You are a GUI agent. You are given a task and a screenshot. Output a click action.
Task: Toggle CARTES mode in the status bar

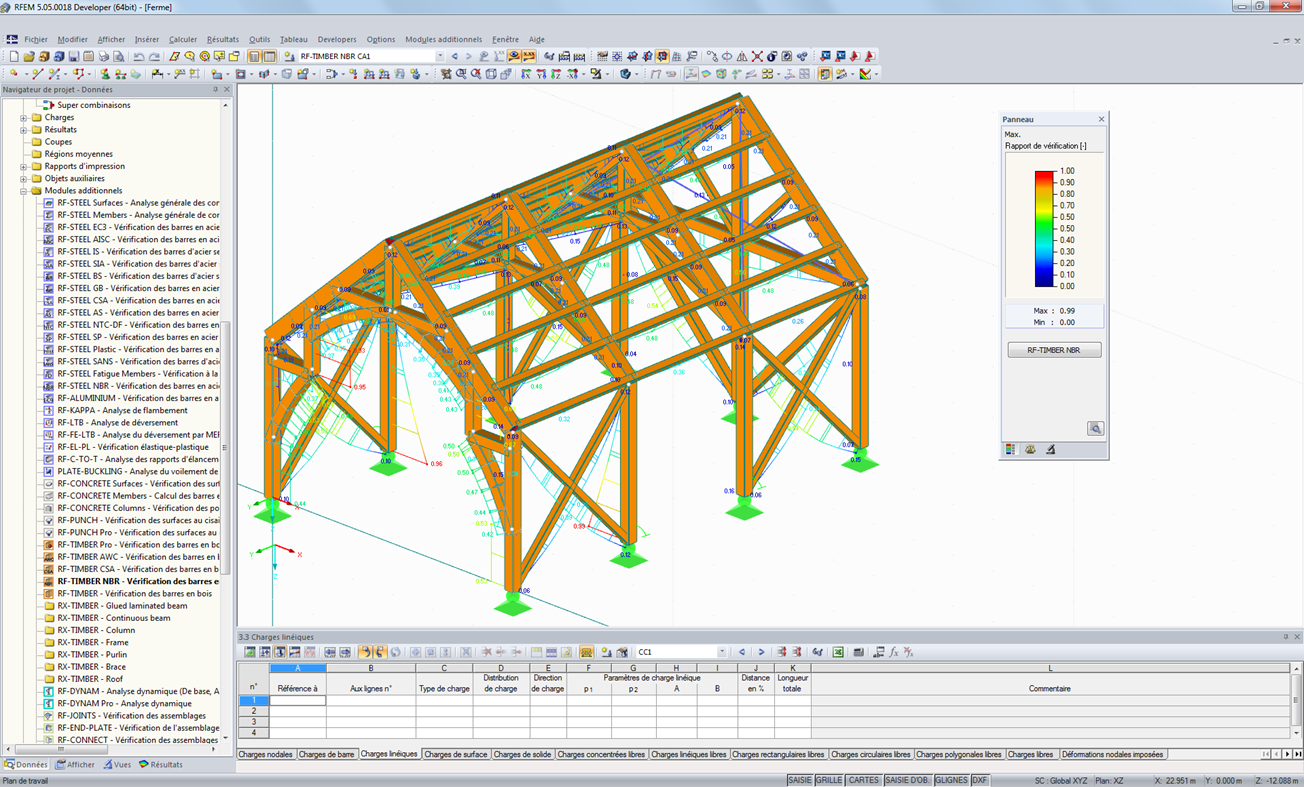click(863, 780)
